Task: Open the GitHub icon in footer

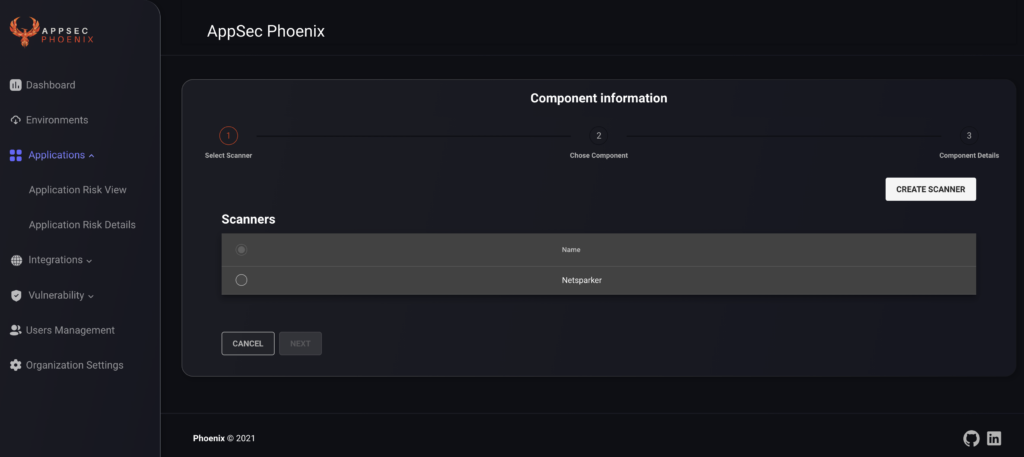Action: pos(971,439)
